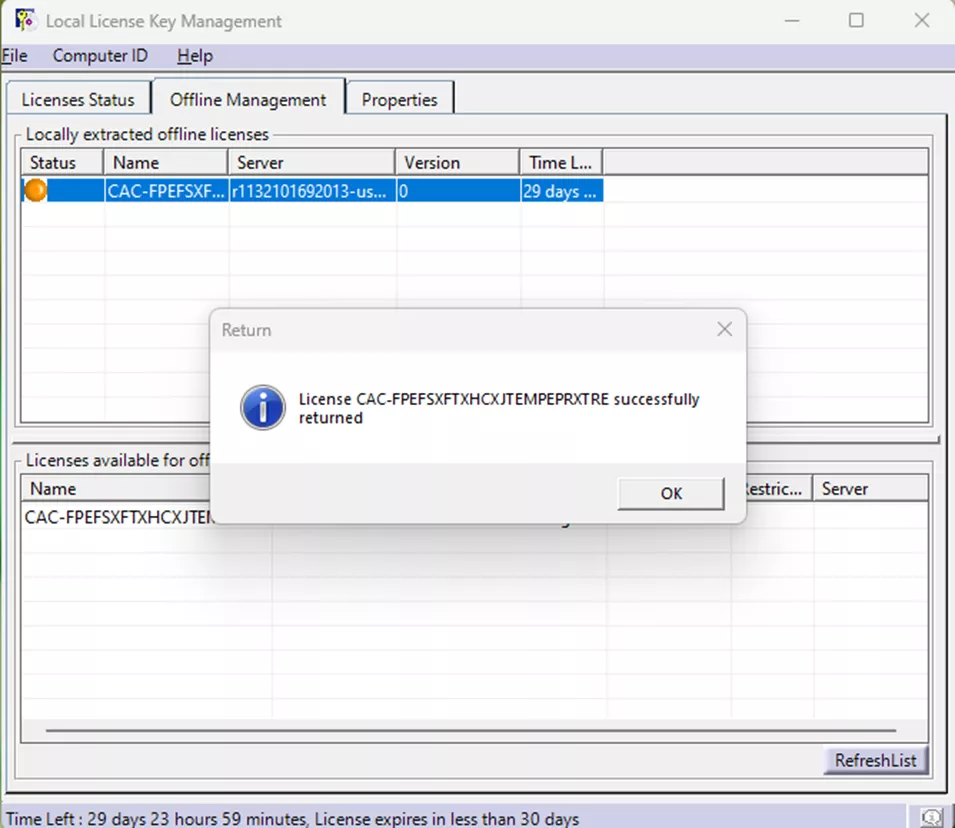Switch to the Licenses Status tab
955x828 pixels.
tap(78, 99)
